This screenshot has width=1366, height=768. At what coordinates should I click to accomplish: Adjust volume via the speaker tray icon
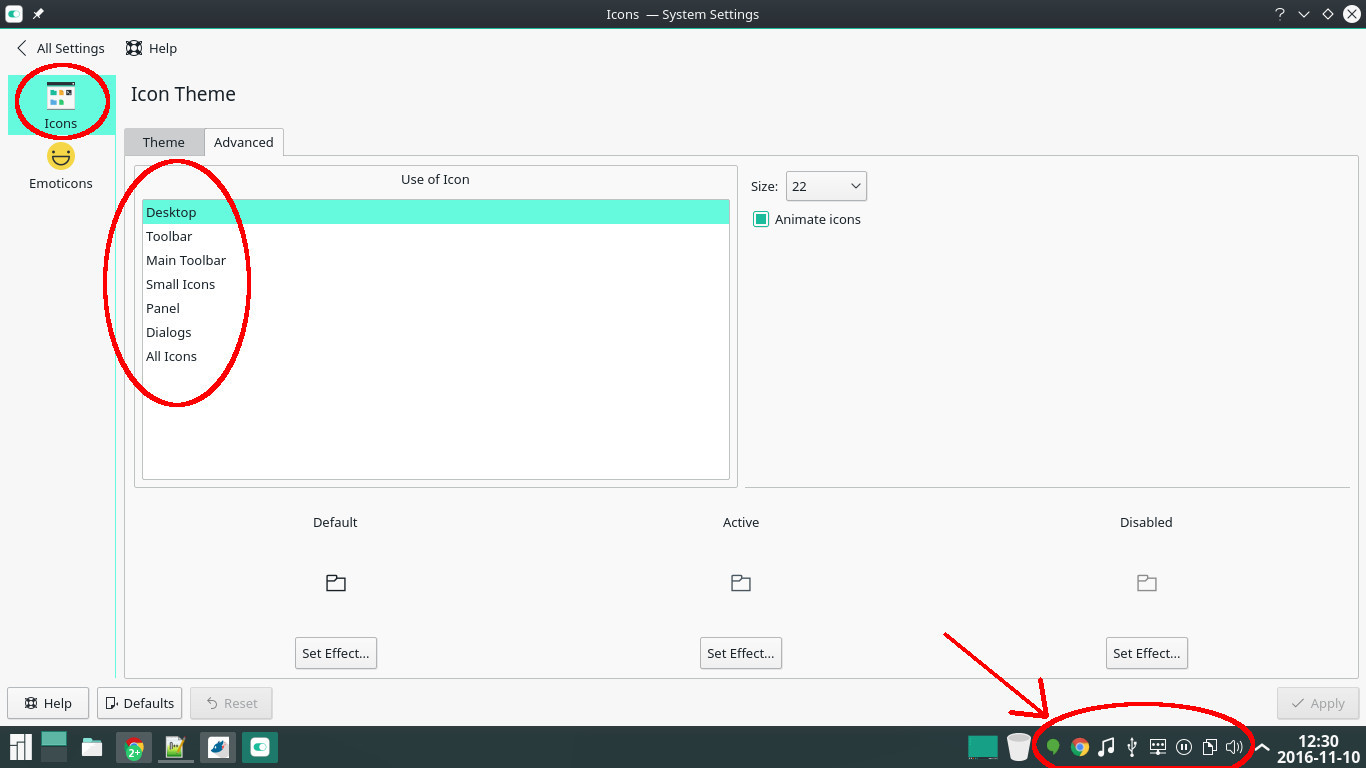tap(1233, 746)
